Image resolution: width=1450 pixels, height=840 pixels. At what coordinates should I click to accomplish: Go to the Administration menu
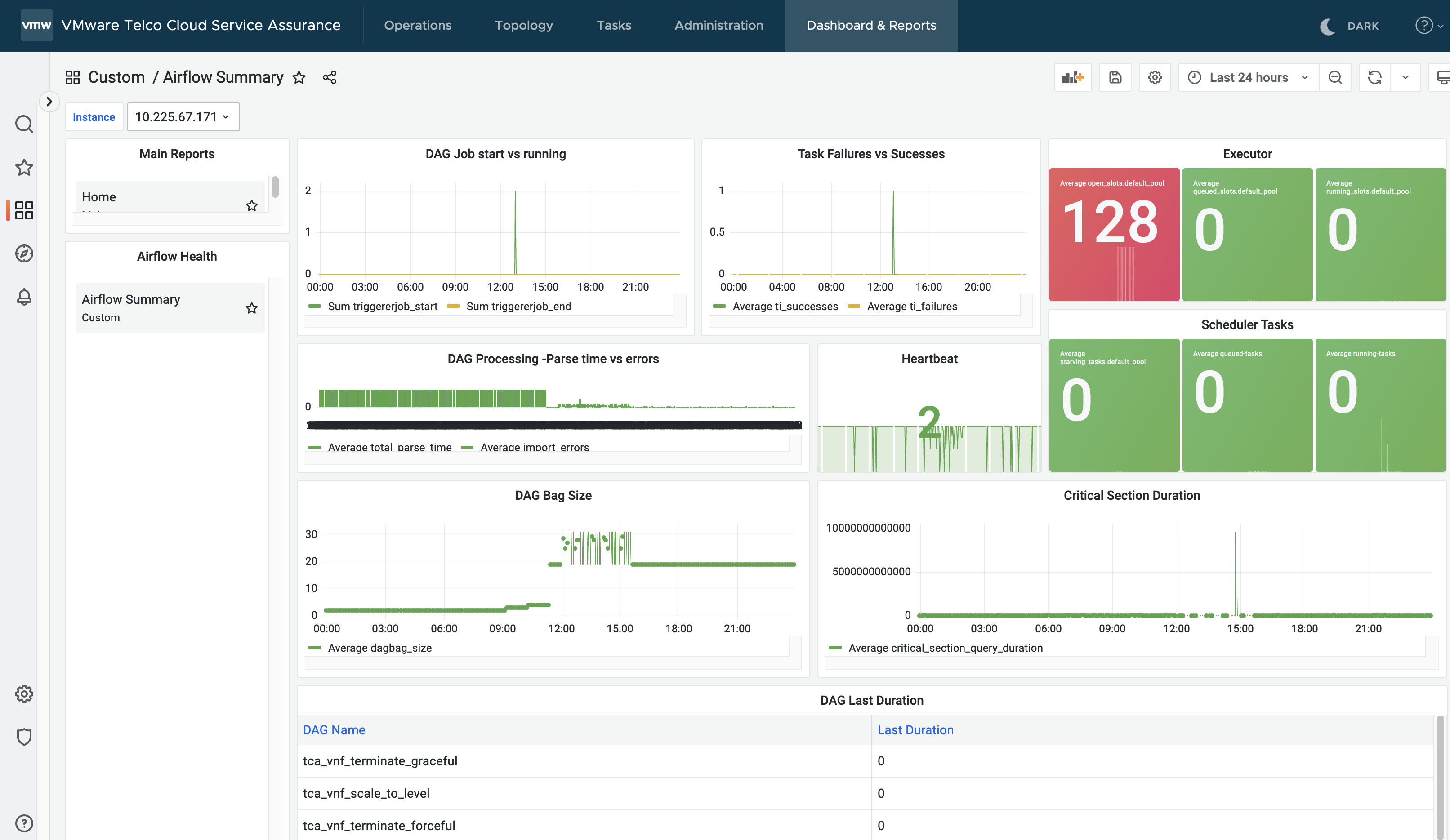(718, 25)
